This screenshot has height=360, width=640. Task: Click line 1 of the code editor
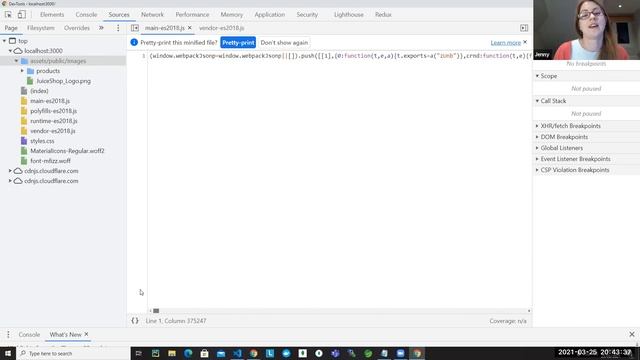tap(340, 56)
